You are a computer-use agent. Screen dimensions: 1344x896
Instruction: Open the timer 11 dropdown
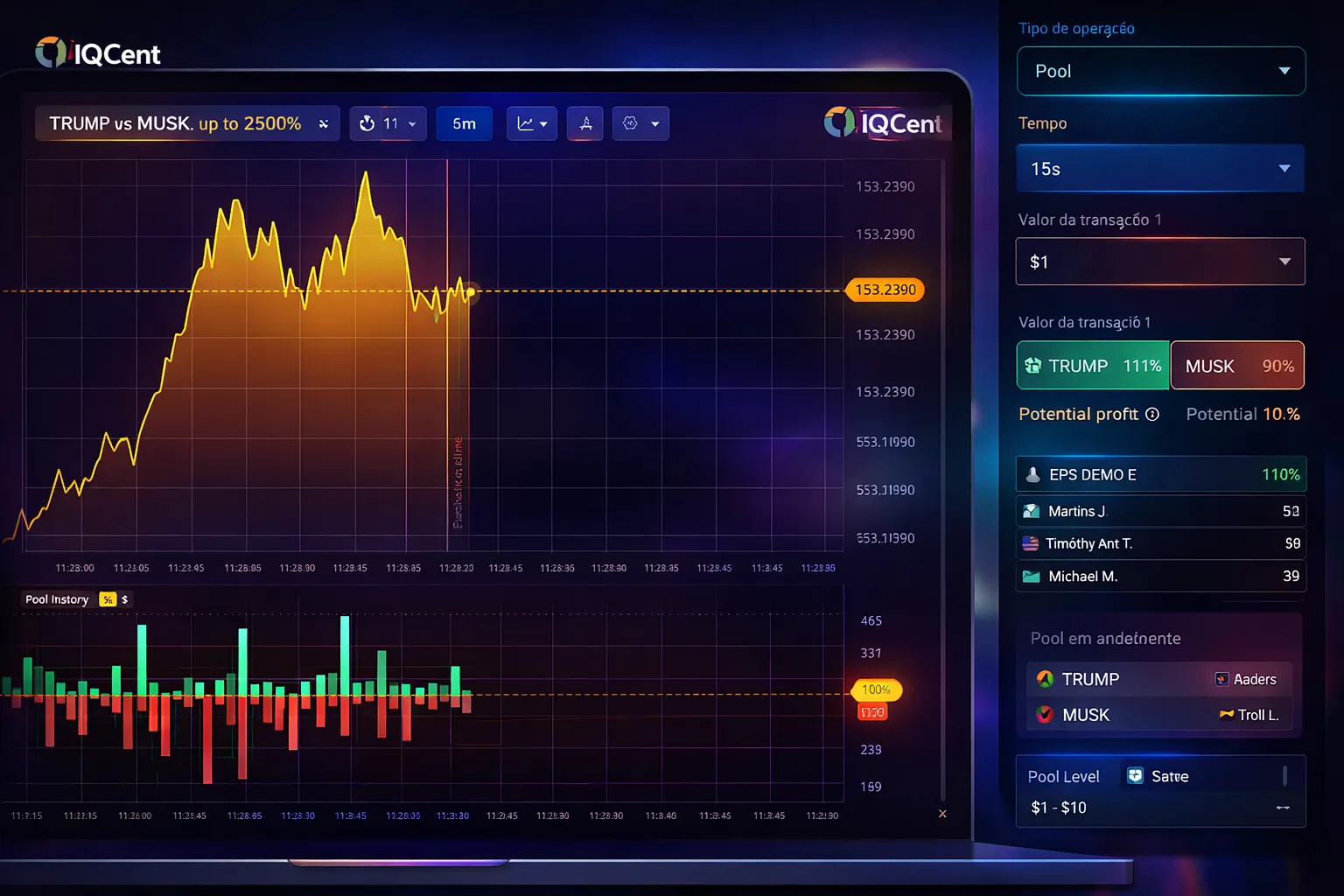pyautogui.click(x=388, y=123)
